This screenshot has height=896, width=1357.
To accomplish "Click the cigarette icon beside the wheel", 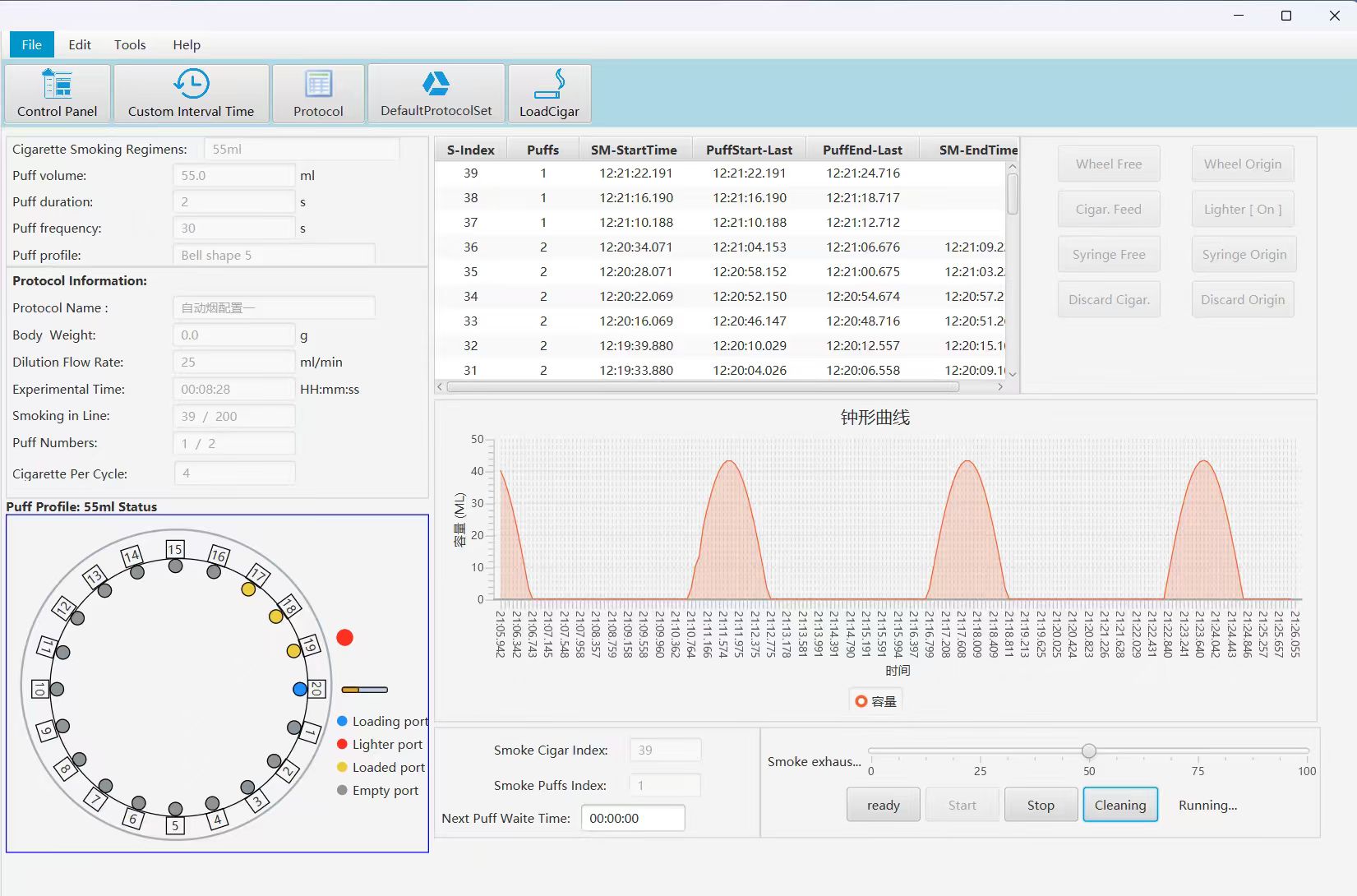I will click(364, 690).
